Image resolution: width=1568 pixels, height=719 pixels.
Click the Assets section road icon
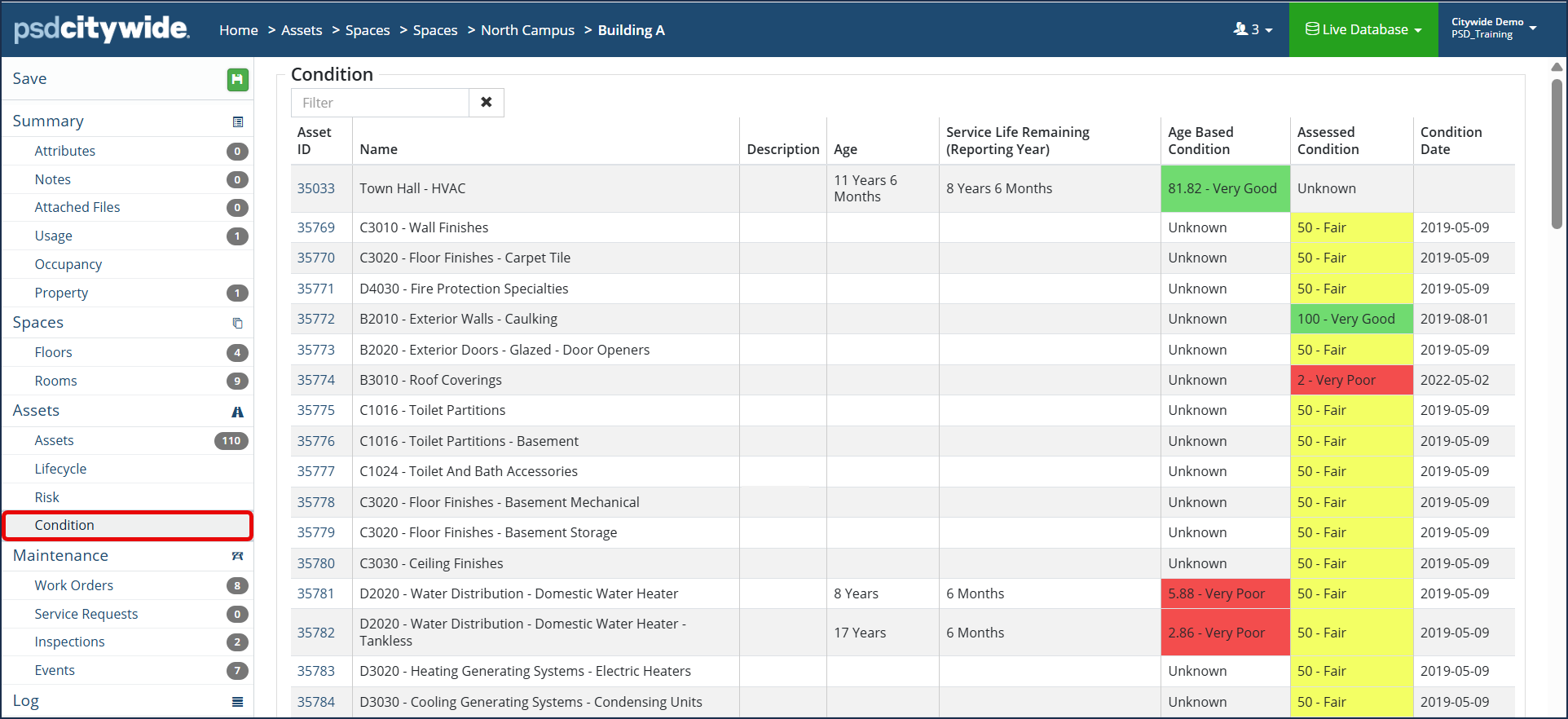(x=238, y=412)
